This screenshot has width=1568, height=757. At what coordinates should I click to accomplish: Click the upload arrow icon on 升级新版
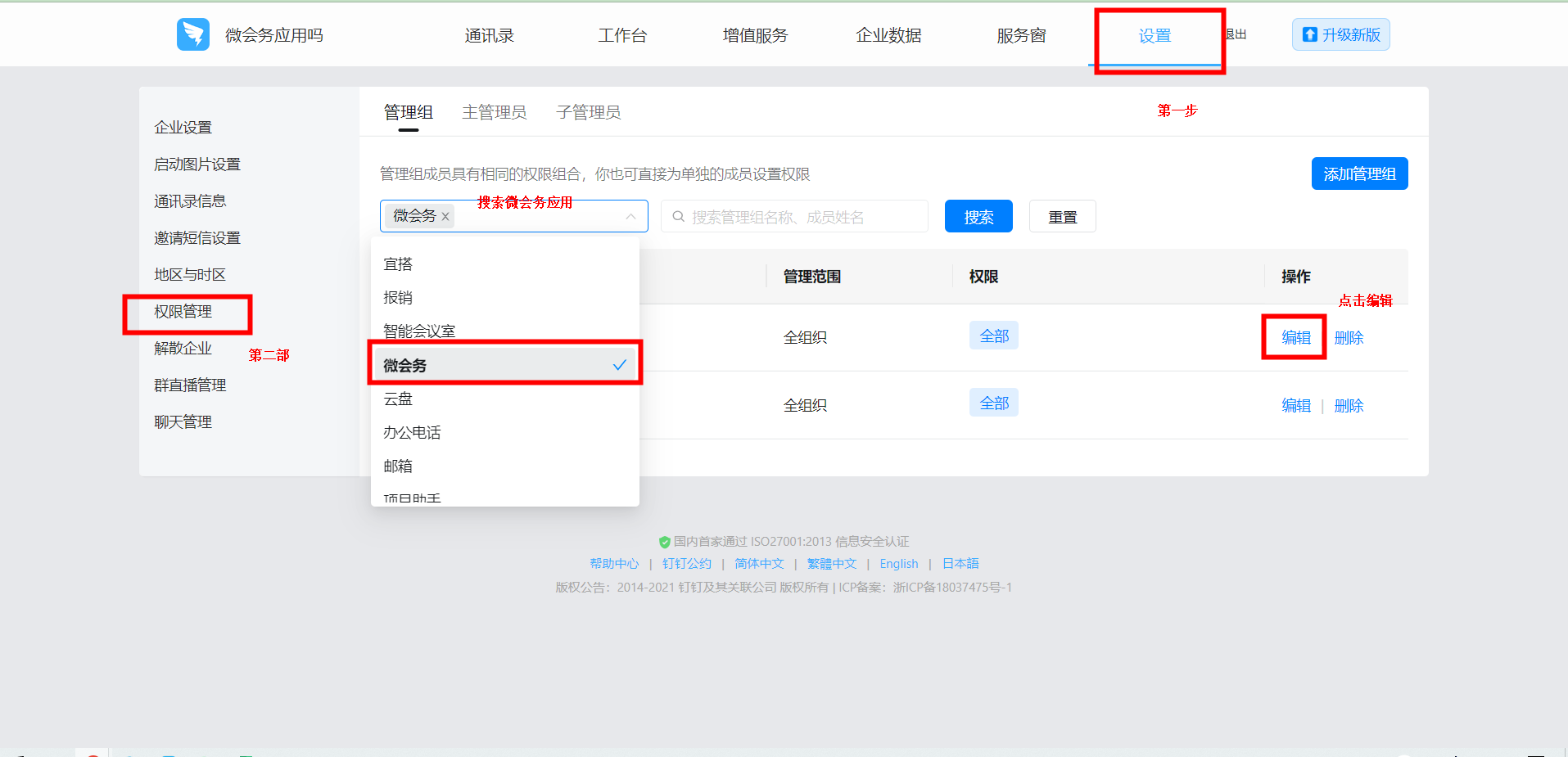(1310, 34)
